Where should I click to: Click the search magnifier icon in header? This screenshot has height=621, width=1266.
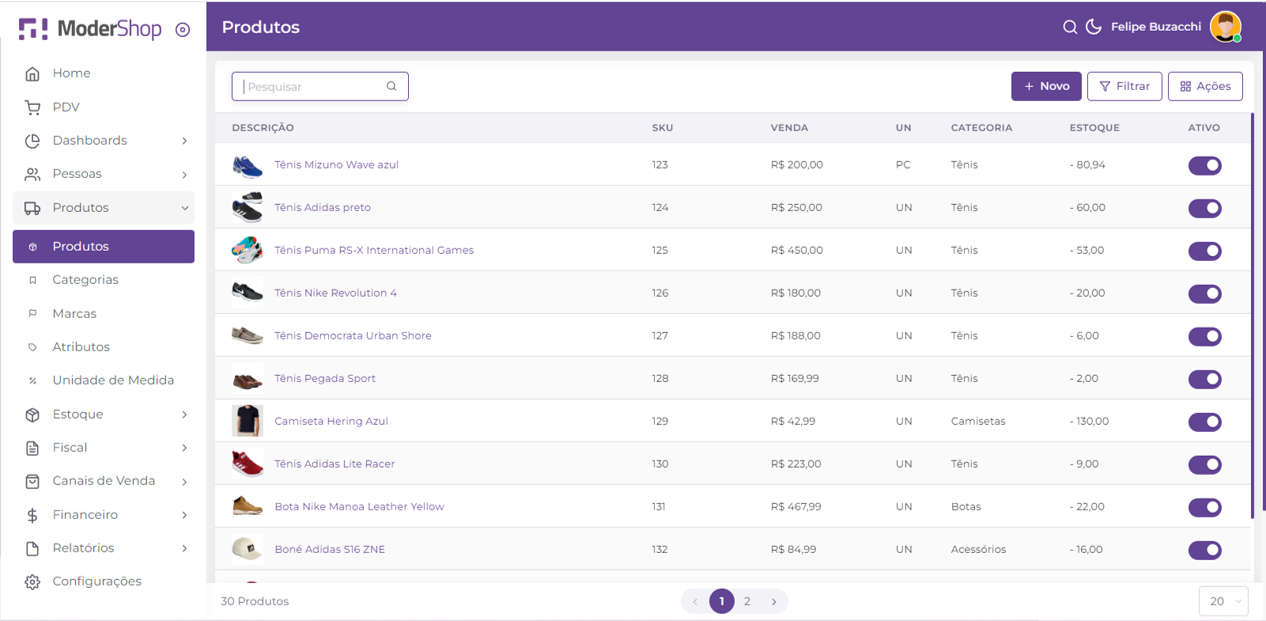coord(1070,27)
